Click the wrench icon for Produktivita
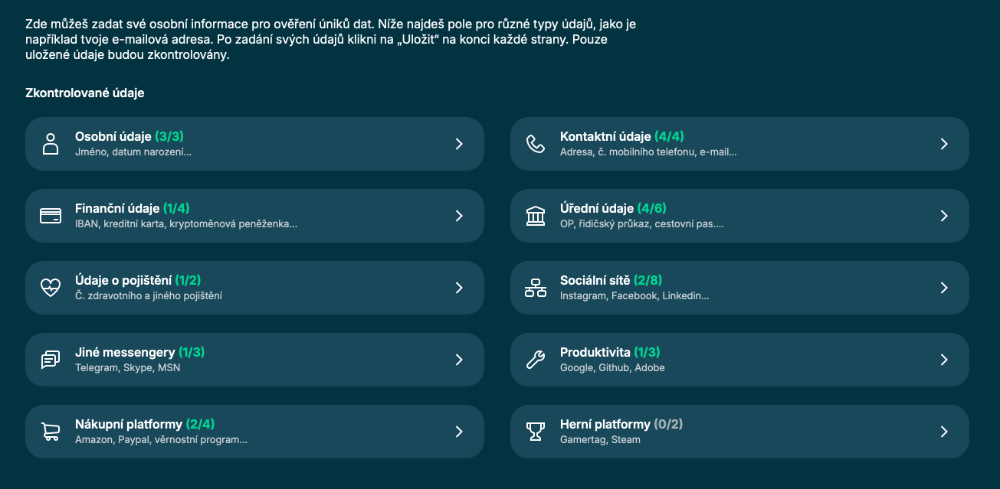This screenshot has width=1000, height=489. 535,360
